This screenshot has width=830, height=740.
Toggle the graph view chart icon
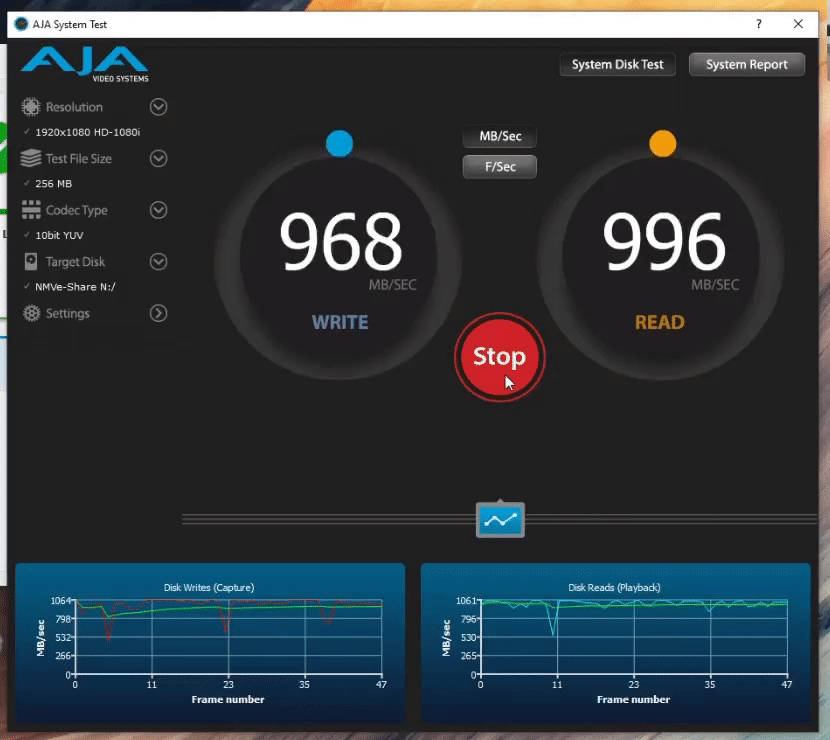point(500,519)
